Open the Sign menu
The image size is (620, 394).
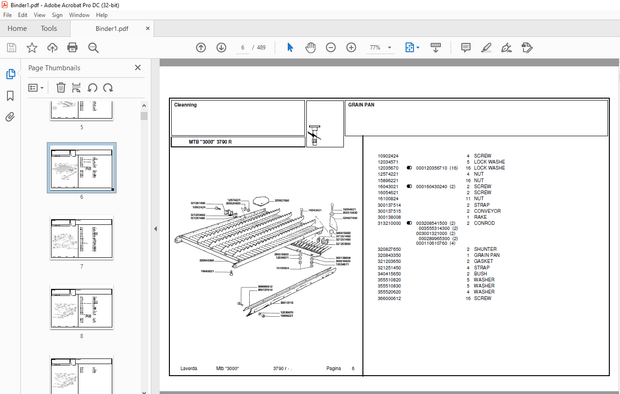click(x=57, y=15)
